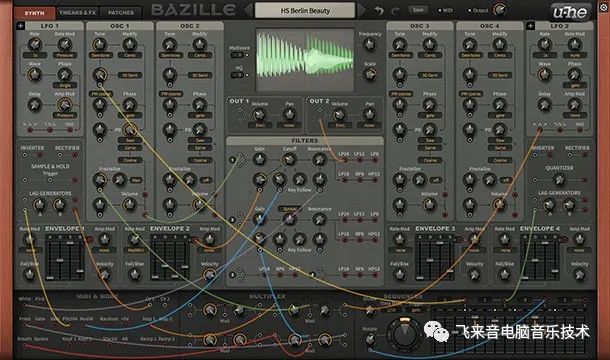Click the redo arrow icon
Image resolution: width=610 pixels, height=360 pixels.
395,11
